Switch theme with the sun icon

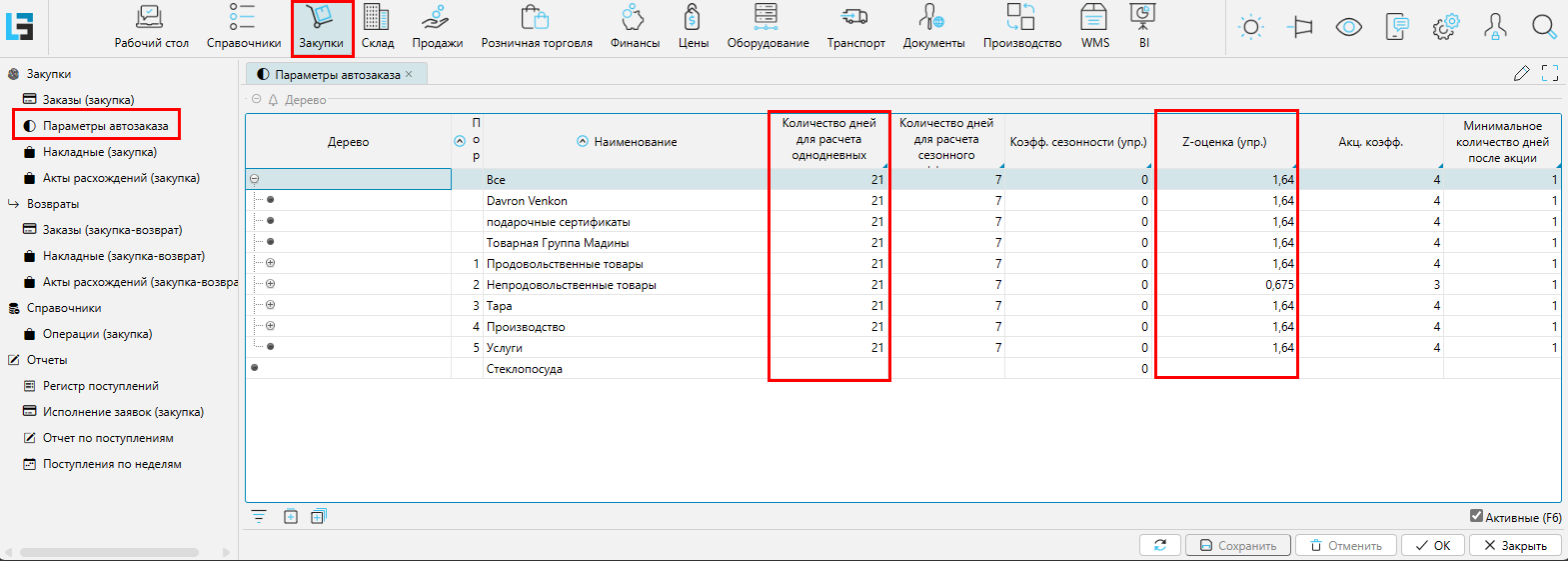pos(1250,27)
